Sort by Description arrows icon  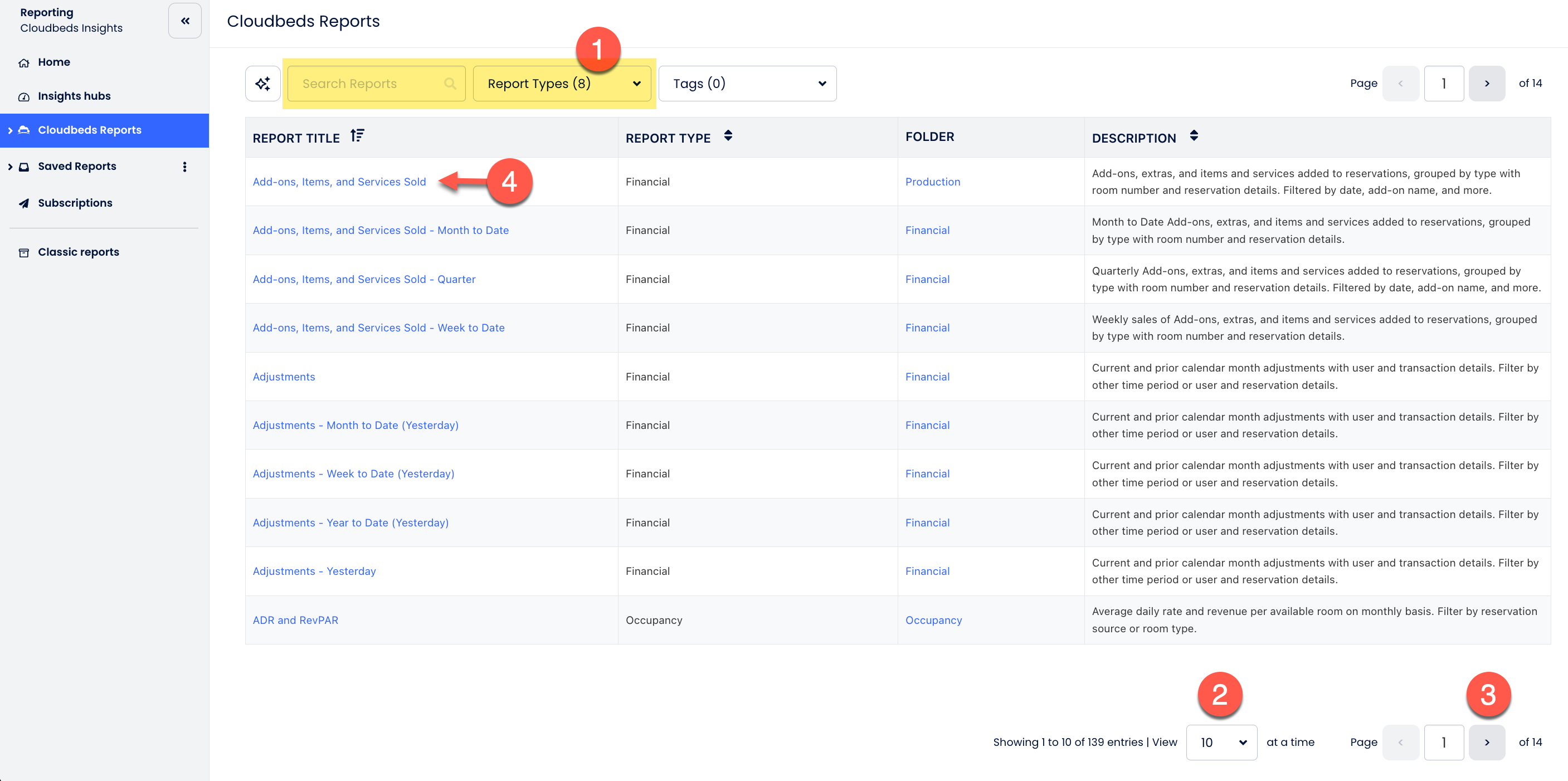[x=1194, y=136]
